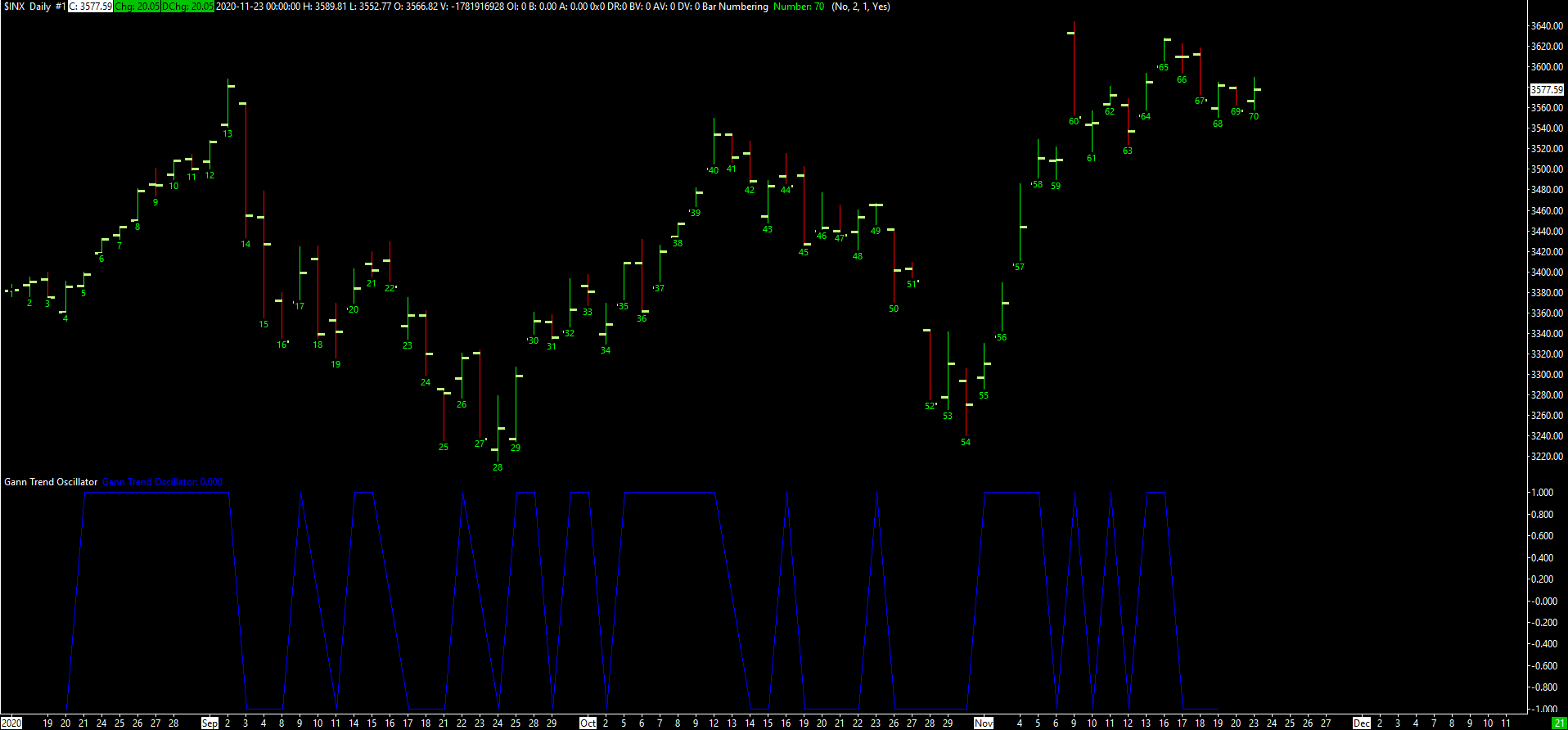Click the 3220.00 price scale label
This screenshot has height=730, width=1568.
[x=1547, y=457]
